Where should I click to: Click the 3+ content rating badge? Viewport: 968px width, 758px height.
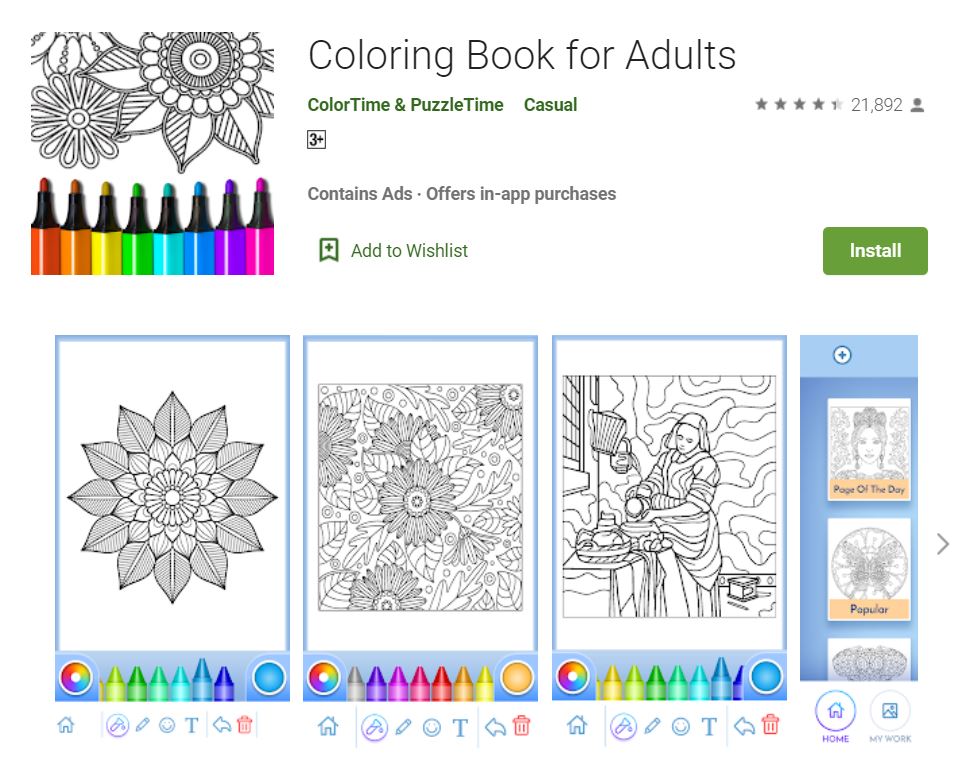click(x=316, y=140)
